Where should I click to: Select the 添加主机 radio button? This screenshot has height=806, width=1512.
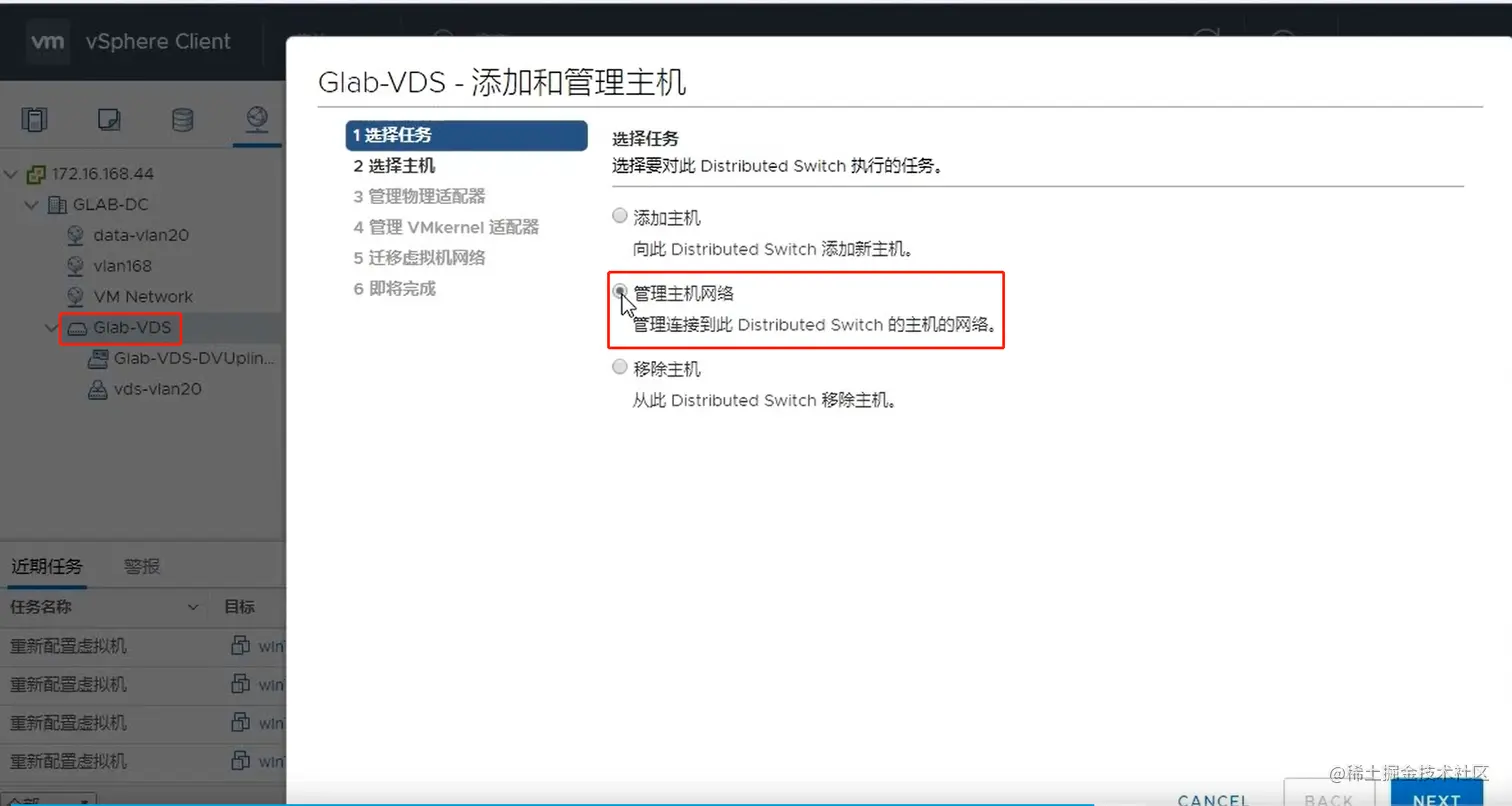pyautogui.click(x=620, y=216)
